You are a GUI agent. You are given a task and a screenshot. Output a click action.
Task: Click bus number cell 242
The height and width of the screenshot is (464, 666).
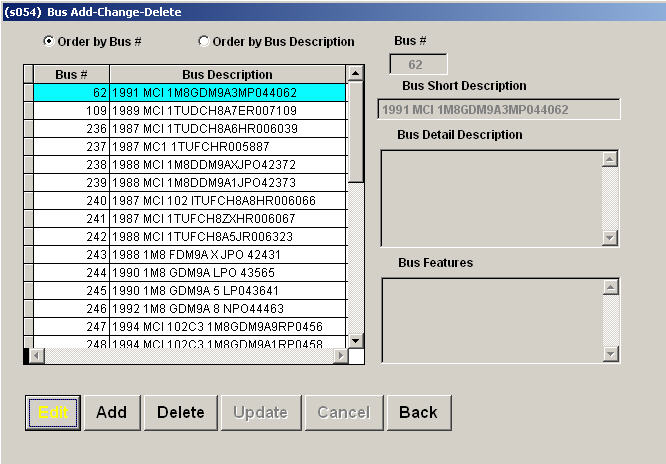pyautogui.click(x=71, y=236)
